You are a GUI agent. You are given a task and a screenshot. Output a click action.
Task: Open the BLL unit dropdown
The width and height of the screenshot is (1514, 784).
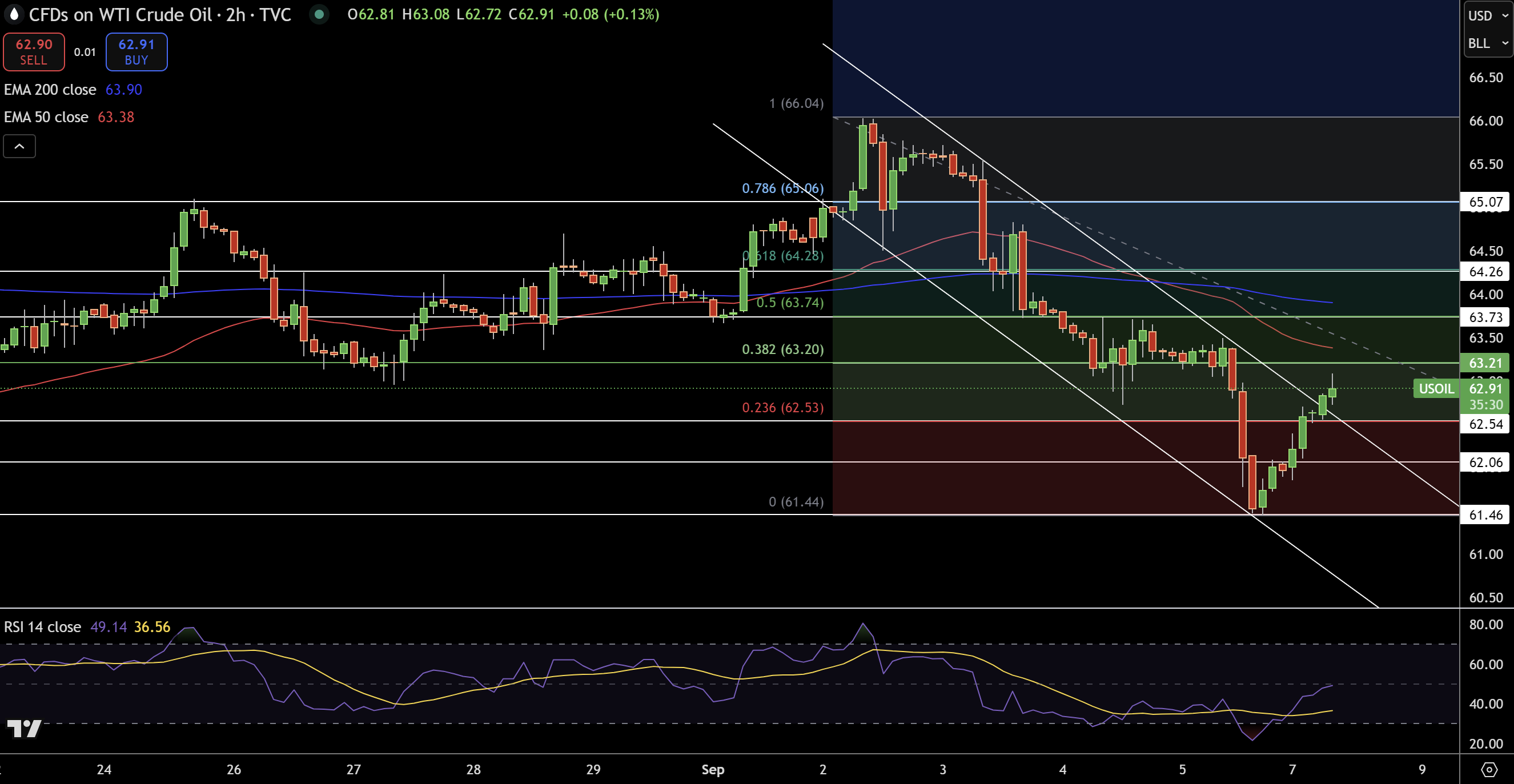pos(1488,43)
